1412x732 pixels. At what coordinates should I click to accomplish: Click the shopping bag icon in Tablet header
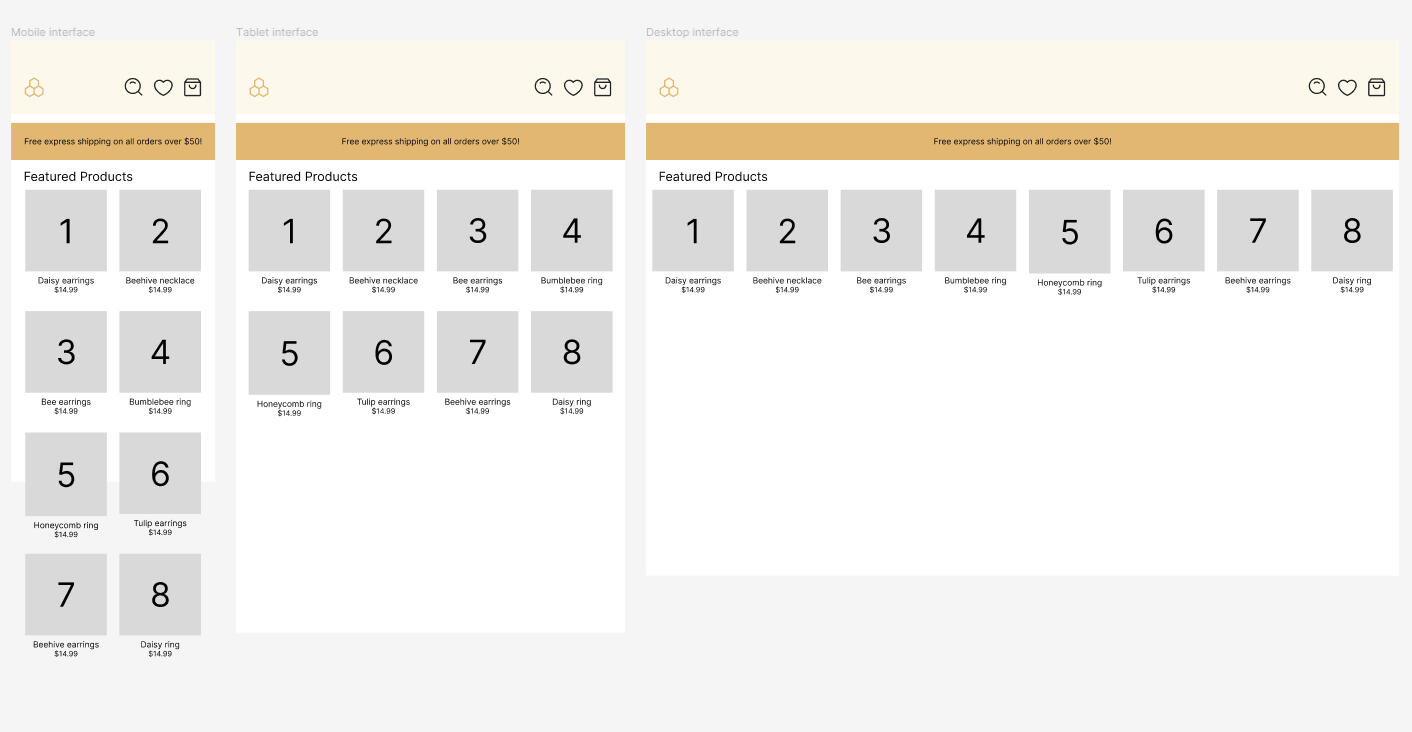click(602, 87)
